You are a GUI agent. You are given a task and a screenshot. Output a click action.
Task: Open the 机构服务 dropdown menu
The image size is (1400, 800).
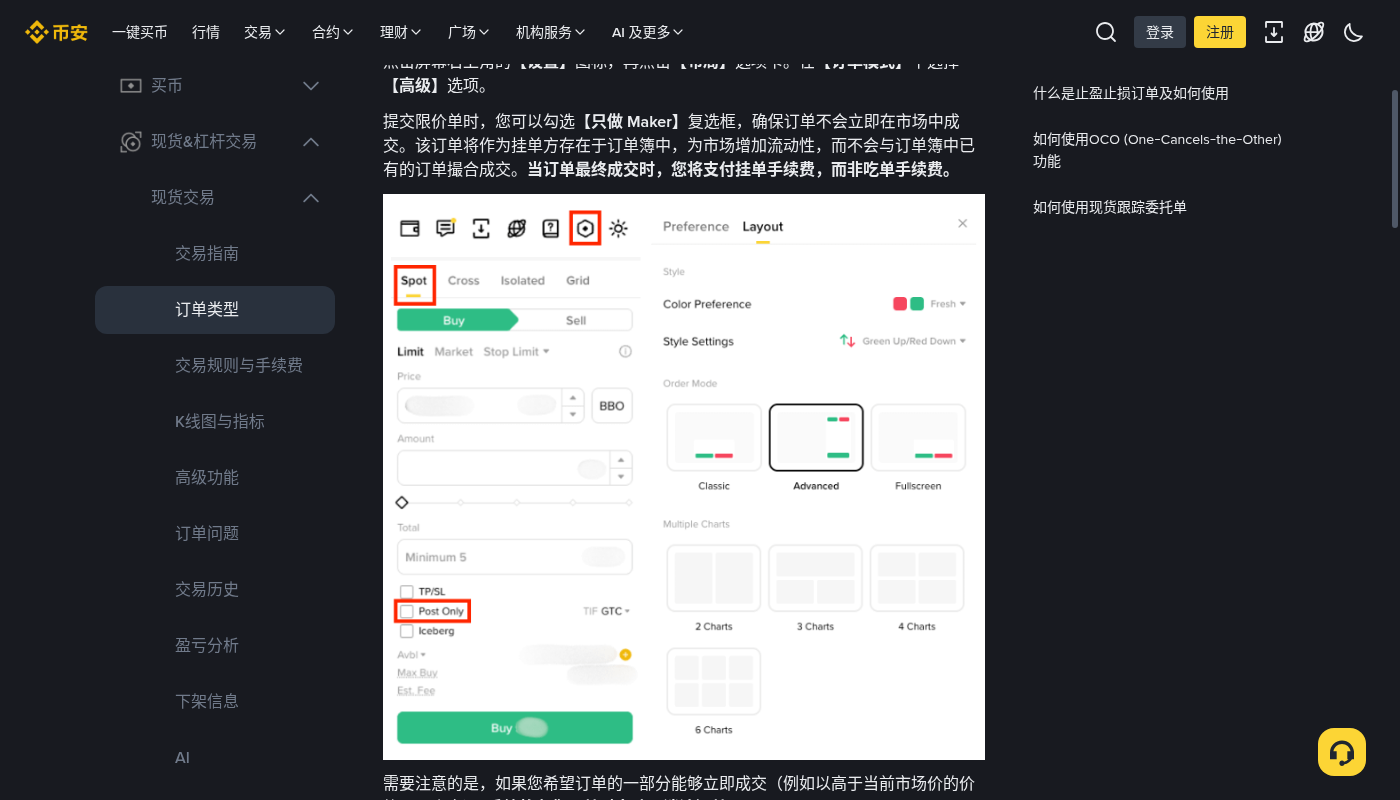[x=551, y=32]
